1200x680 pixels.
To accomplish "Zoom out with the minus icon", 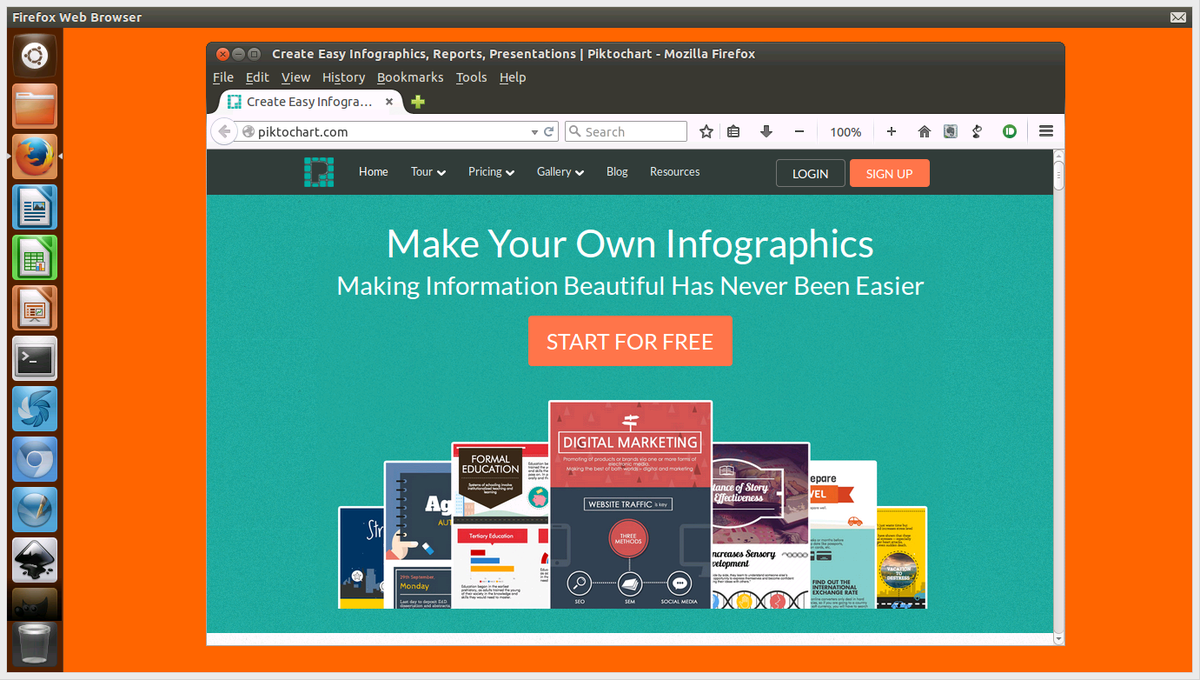I will pos(799,131).
